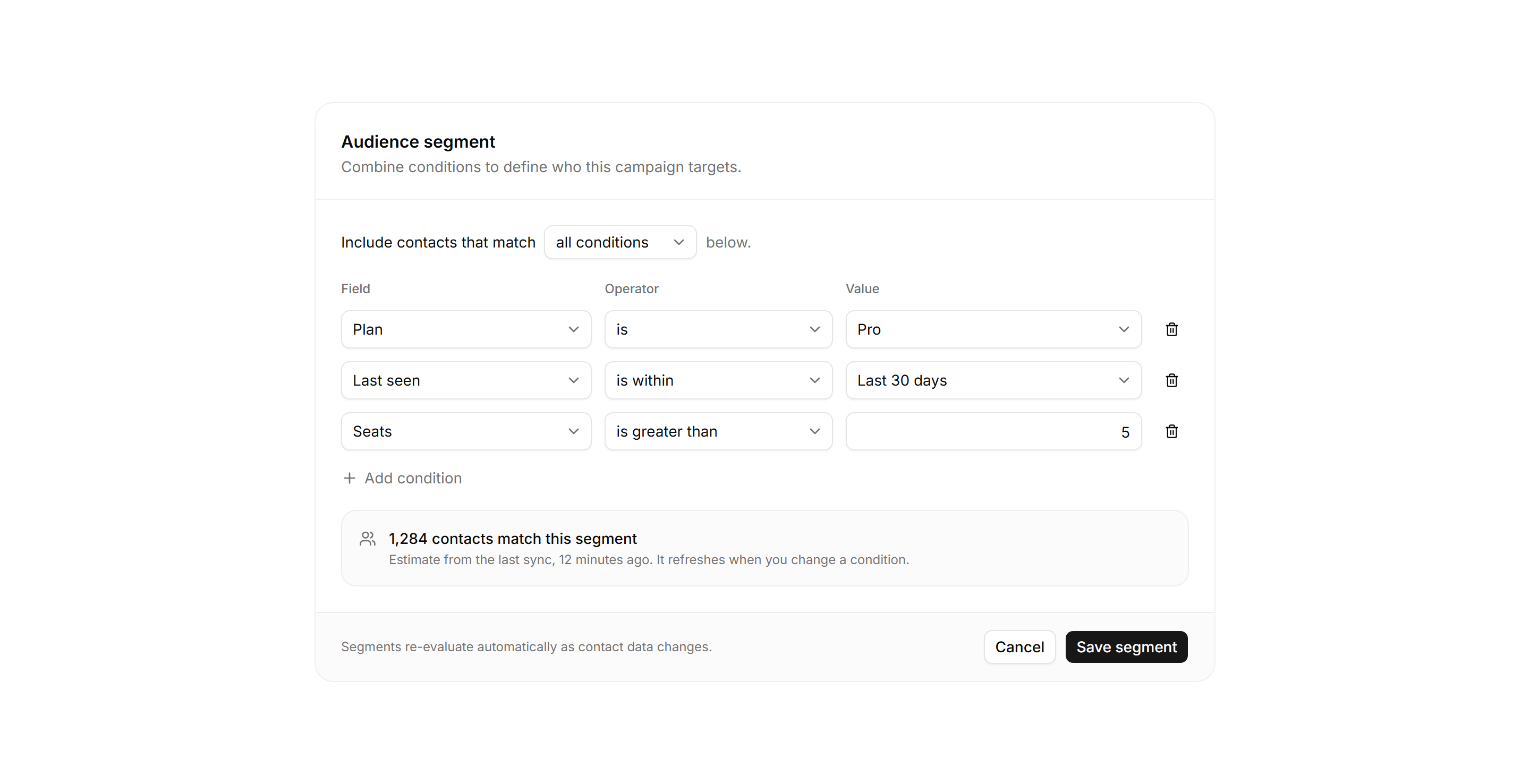Open the Plan field dropdown
Screen dimensions: 1530x784
click(x=466, y=329)
